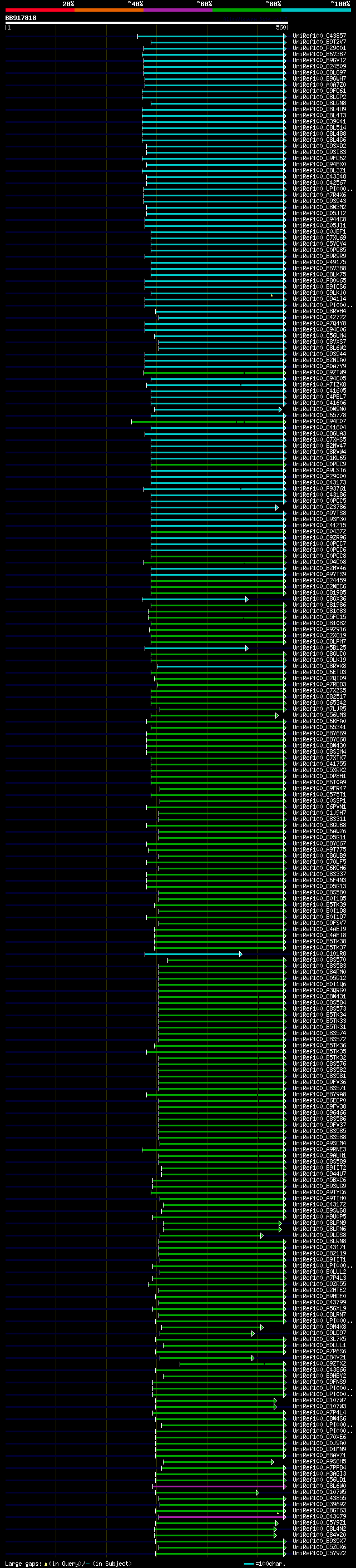Select the UniRef100_Q9LKJ0 label
This screenshot has height=1568, width=356.
coord(319,293)
